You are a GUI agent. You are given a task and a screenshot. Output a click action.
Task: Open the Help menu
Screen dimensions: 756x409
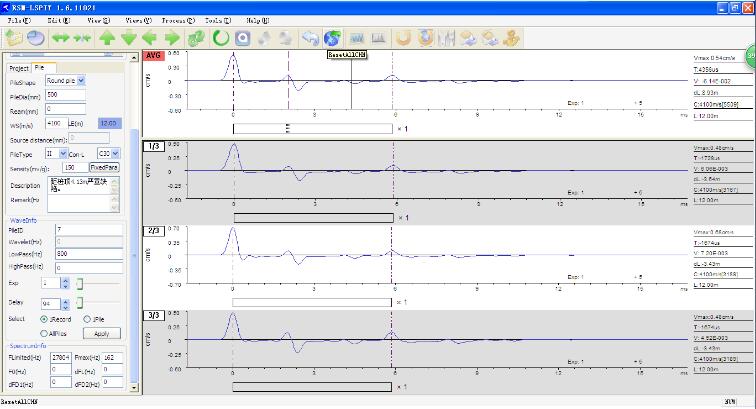tap(258, 20)
